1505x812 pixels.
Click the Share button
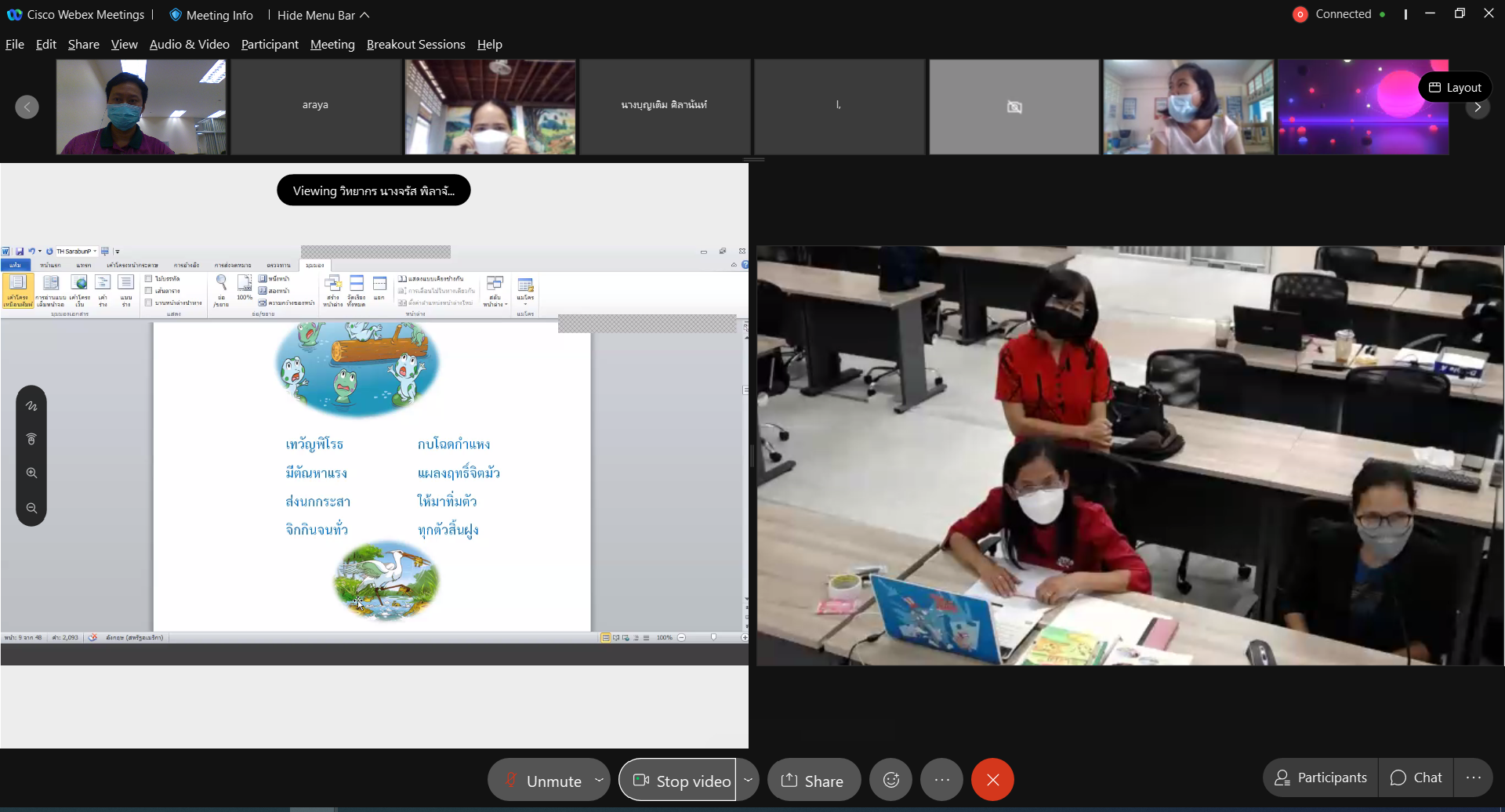(813, 781)
